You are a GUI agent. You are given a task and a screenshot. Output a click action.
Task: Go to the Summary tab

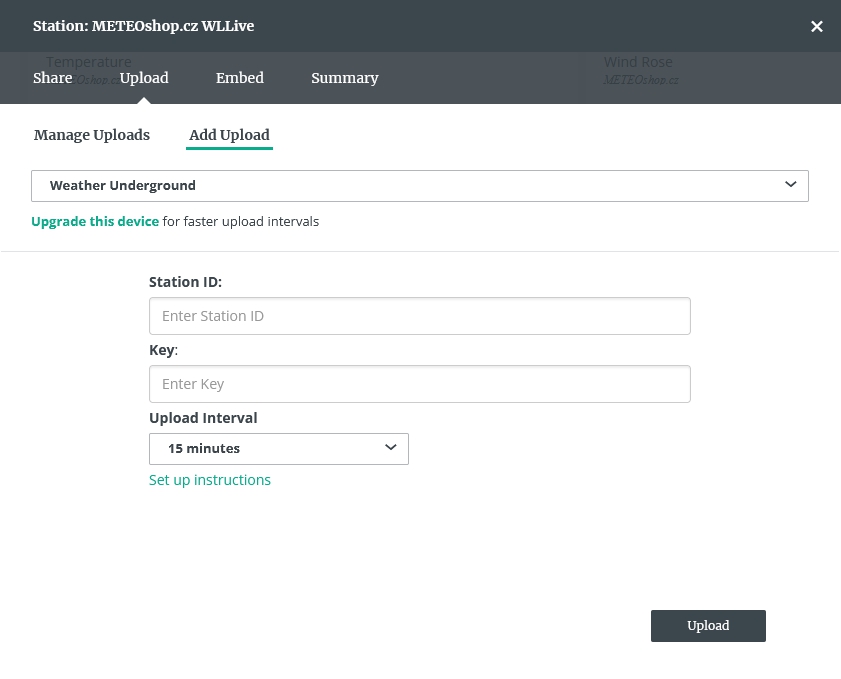[344, 78]
